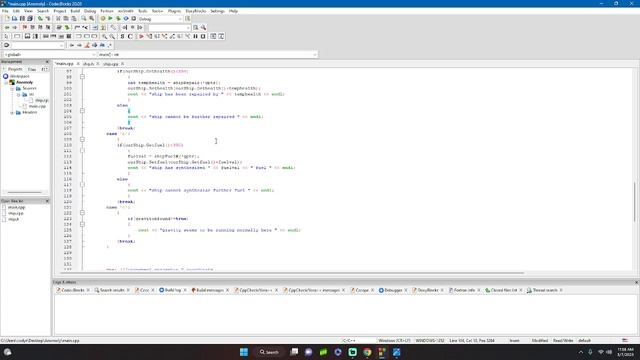
Task: Click the editor vertical scrollbar
Action: point(634,202)
